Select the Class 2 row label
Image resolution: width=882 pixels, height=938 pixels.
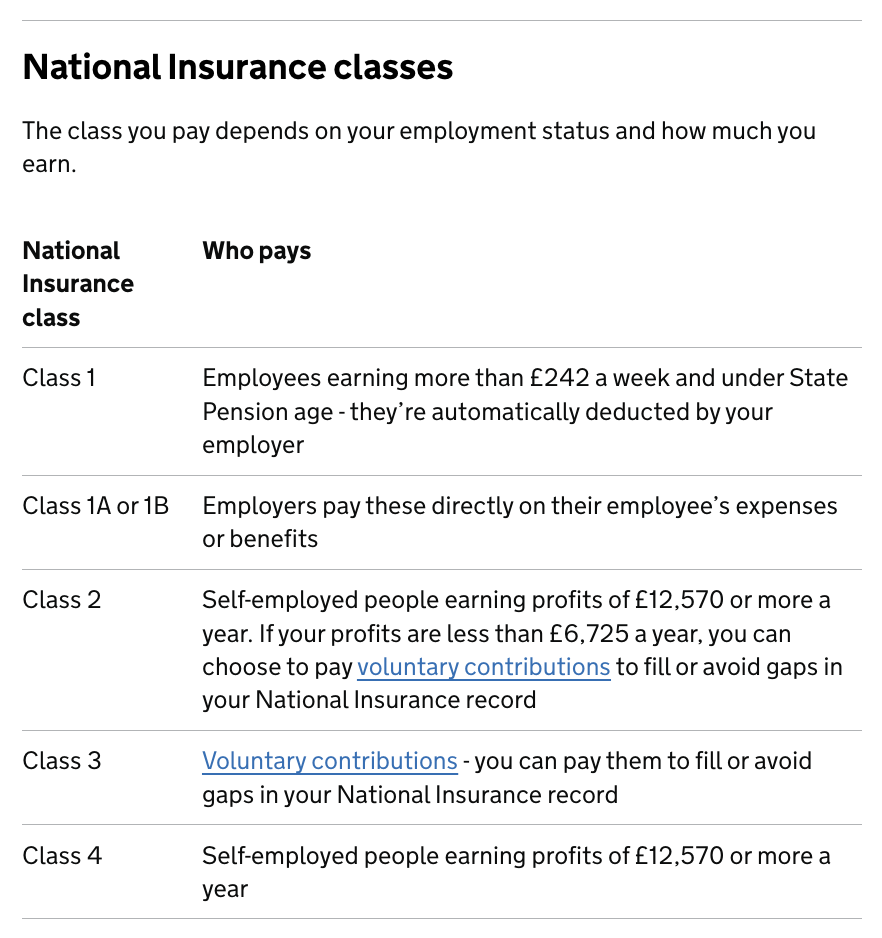pyautogui.click(x=62, y=600)
